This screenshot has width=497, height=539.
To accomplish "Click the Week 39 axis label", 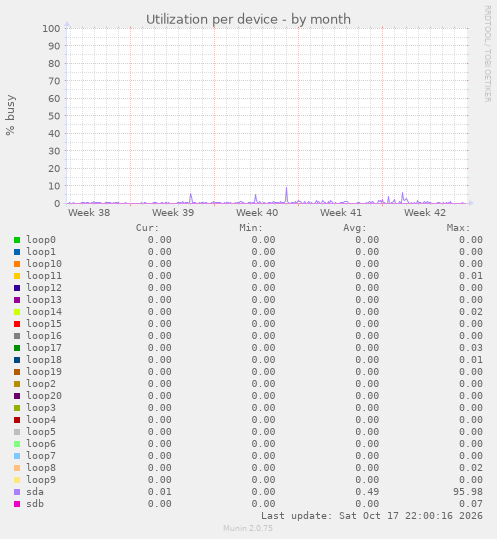I will pos(173,213).
